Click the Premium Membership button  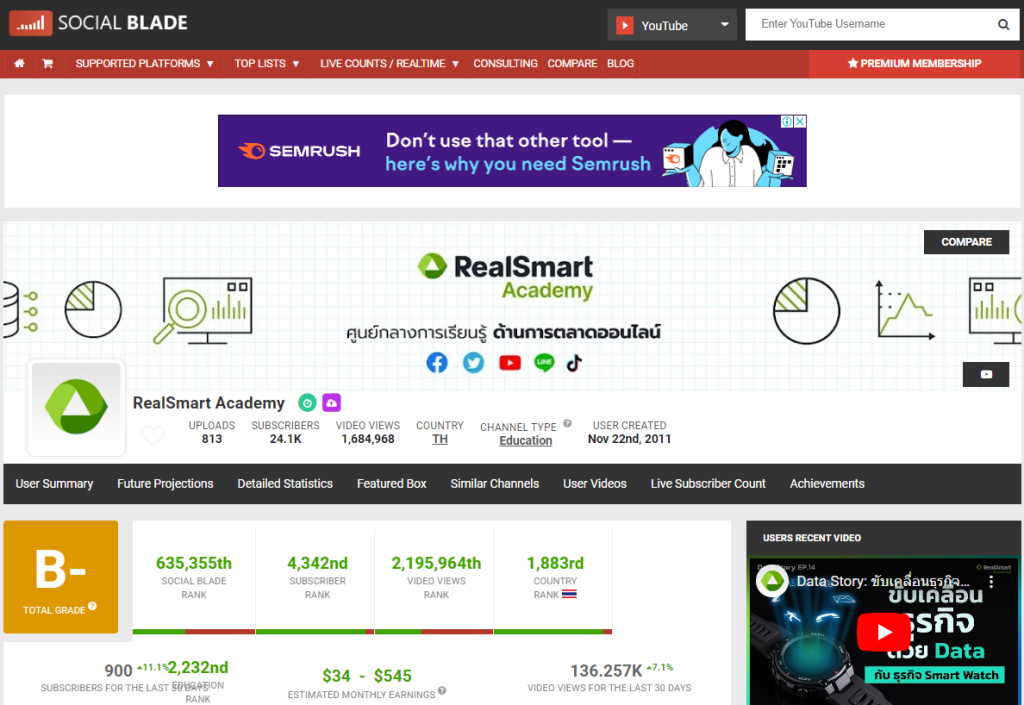[914, 63]
